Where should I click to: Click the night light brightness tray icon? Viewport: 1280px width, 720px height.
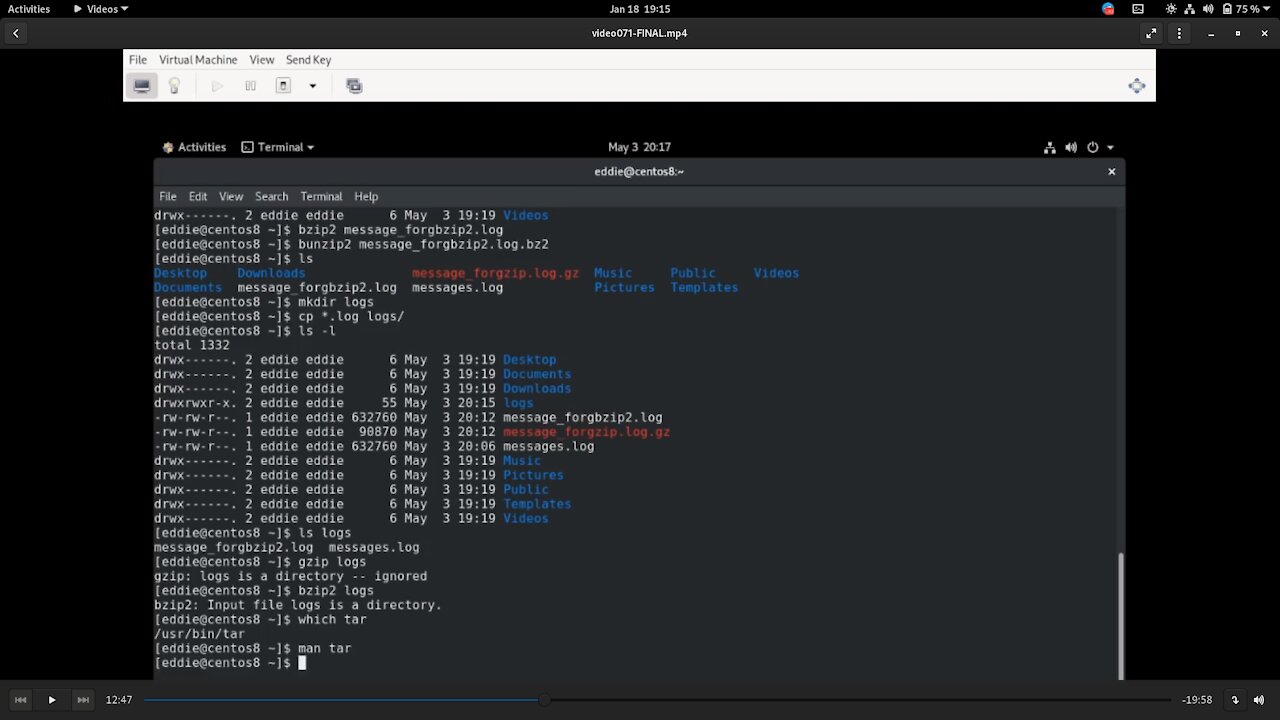pyautogui.click(x=1171, y=9)
